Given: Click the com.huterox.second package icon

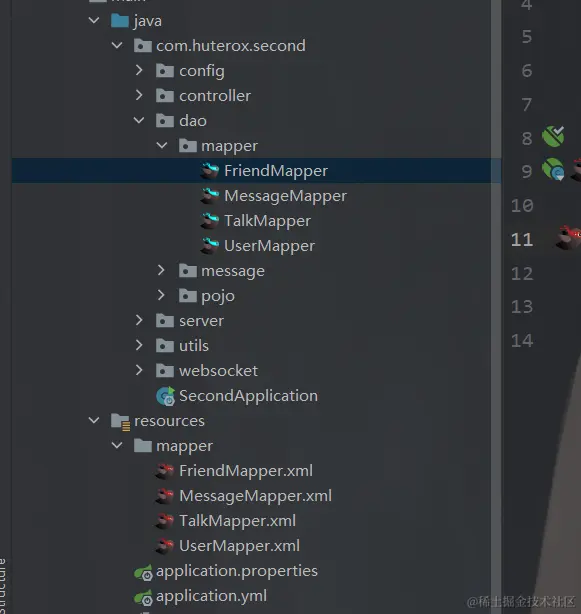Looking at the screenshot, I should tap(143, 46).
